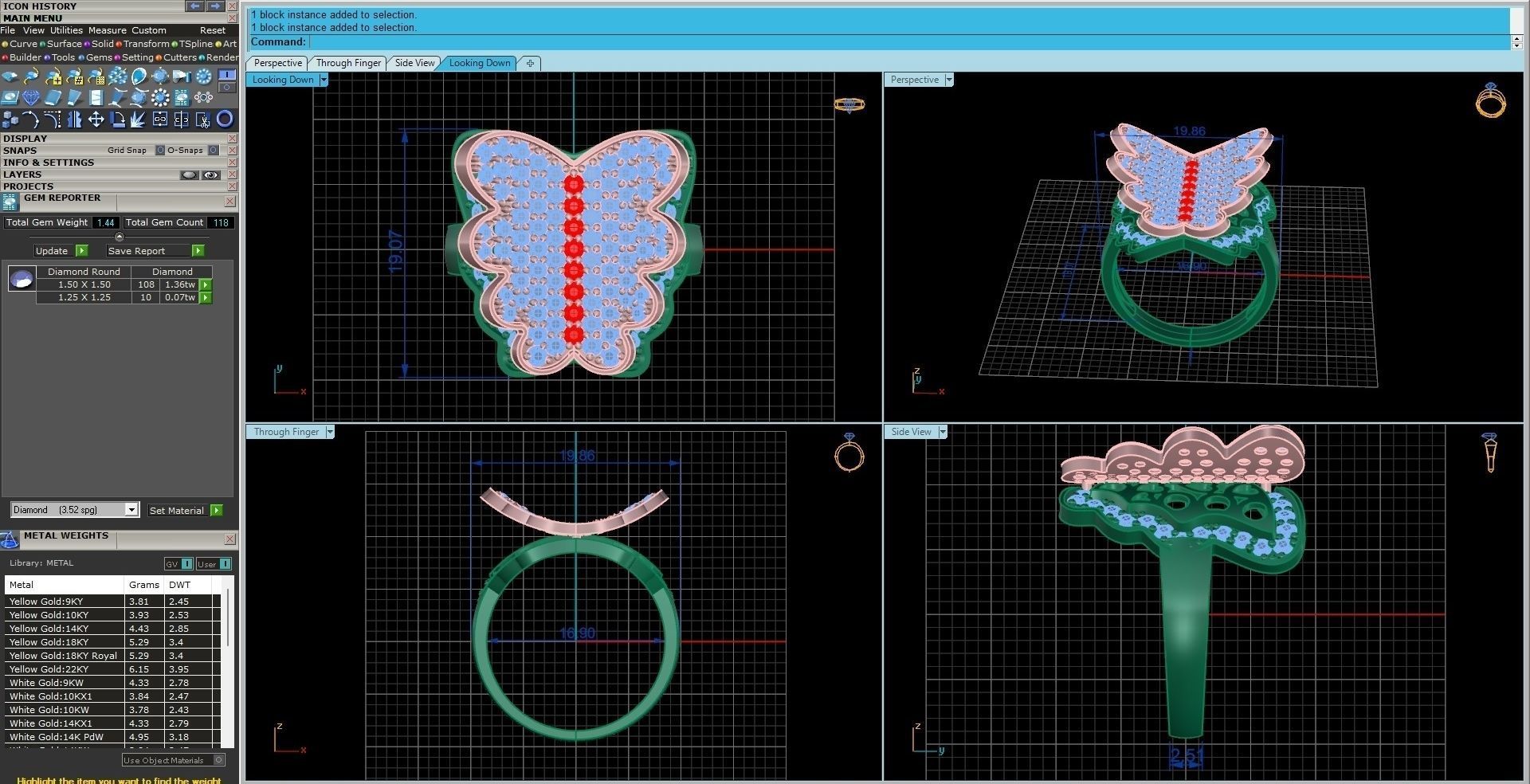This screenshot has height=784, width=1530.
Task: Open the Side View viewport menu arrow
Action: (943, 432)
